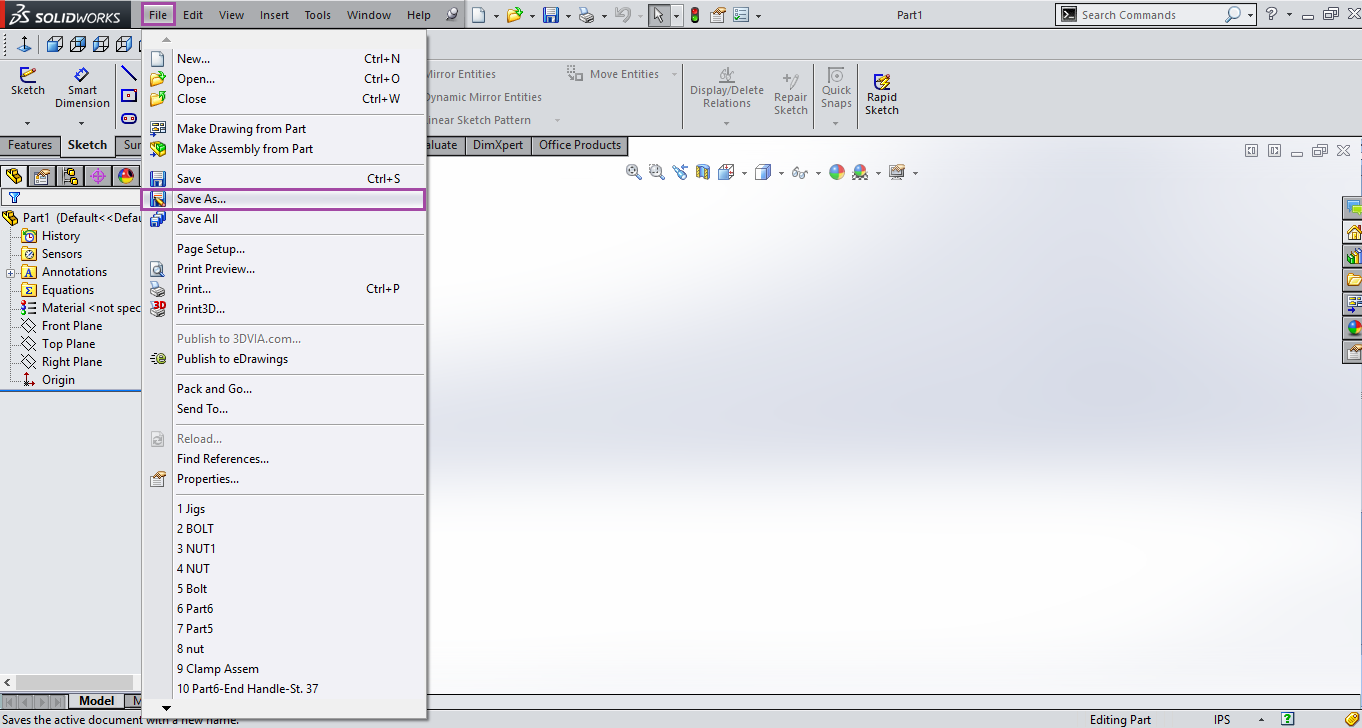The image size is (1362, 728).
Task: Click the Select arrow cursor tool
Action: point(659,15)
